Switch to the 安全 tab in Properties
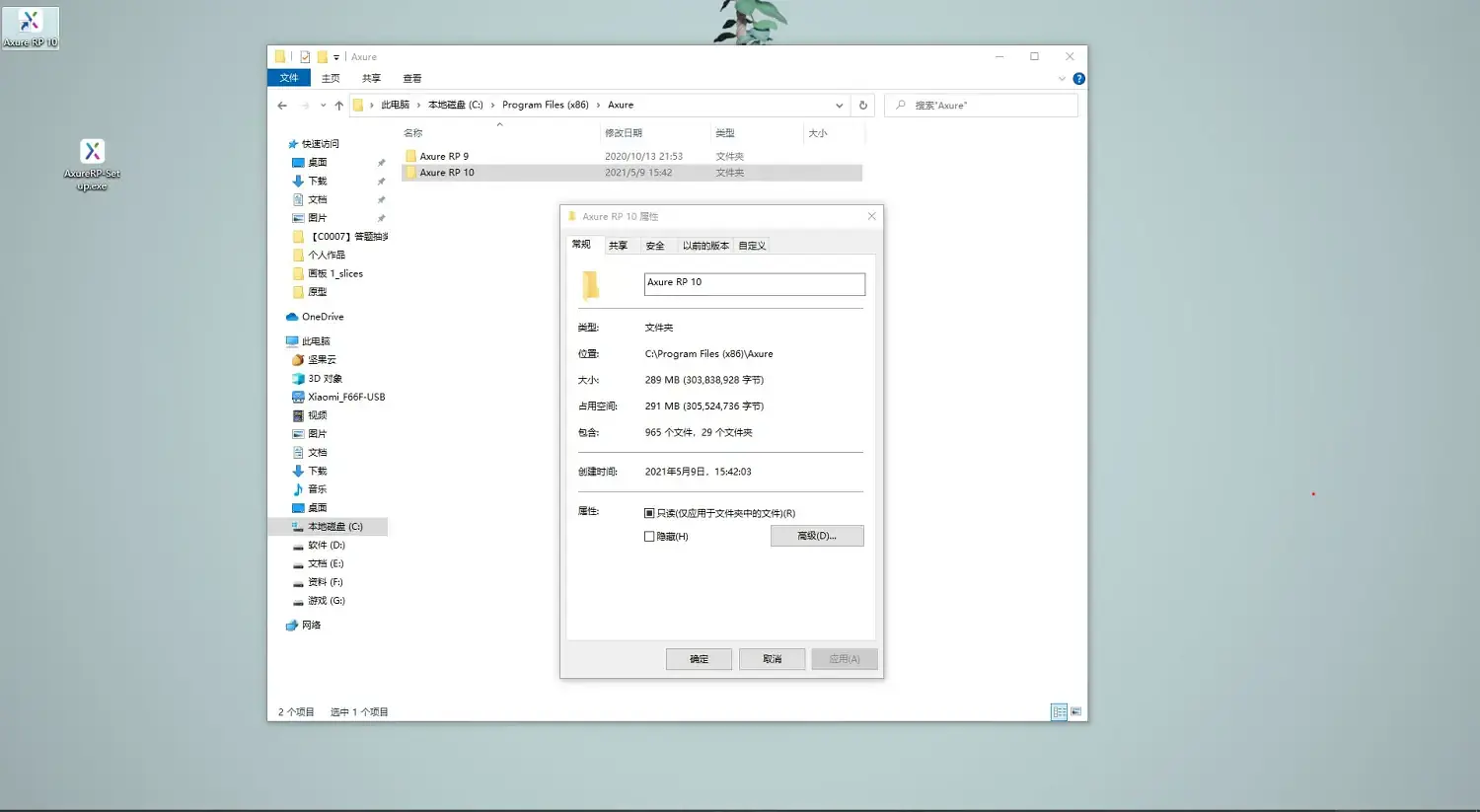Viewport: 1480px width, 812px height. [655, 245]
